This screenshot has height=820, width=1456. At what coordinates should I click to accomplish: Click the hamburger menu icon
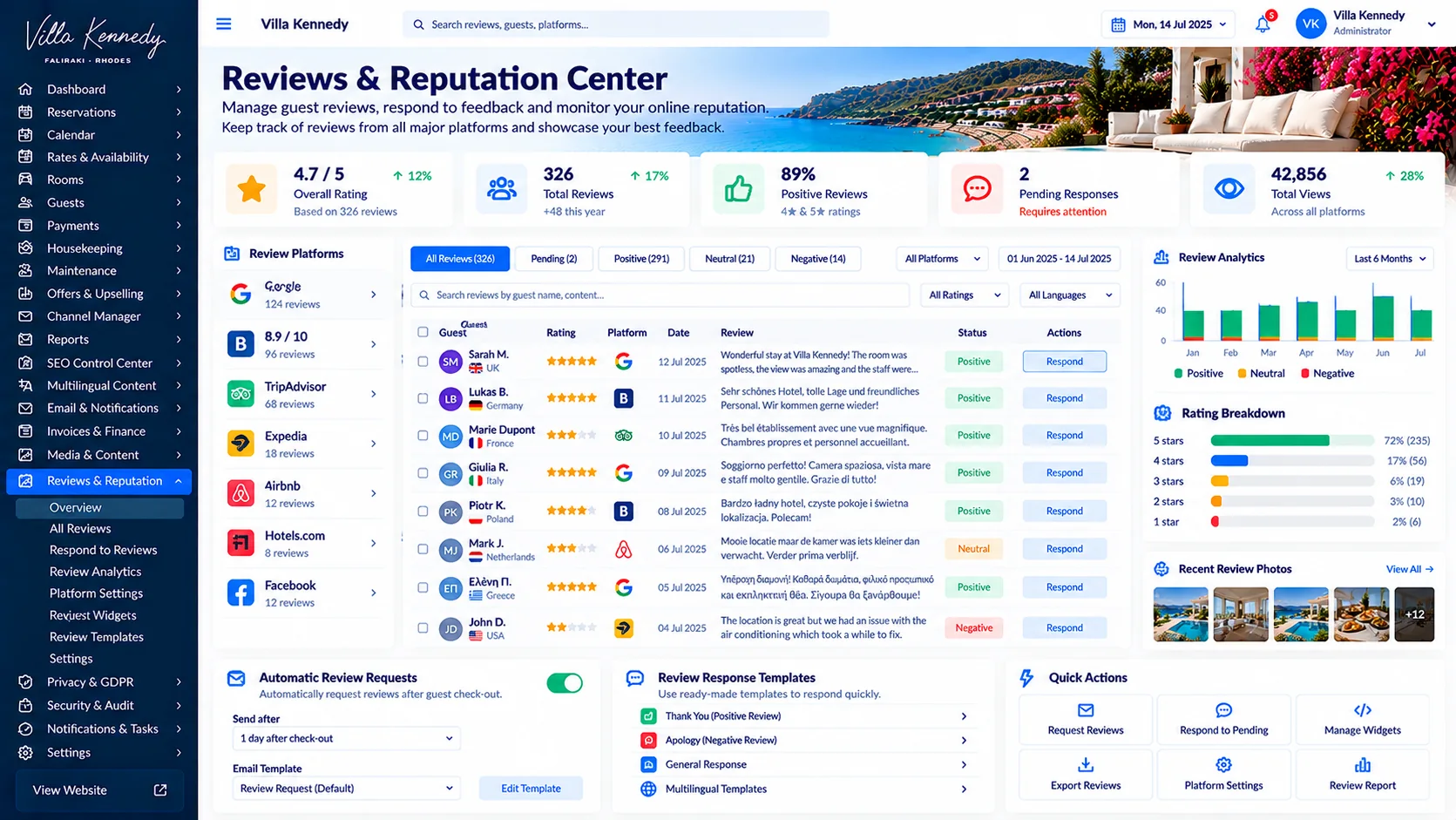pos(224,24)
